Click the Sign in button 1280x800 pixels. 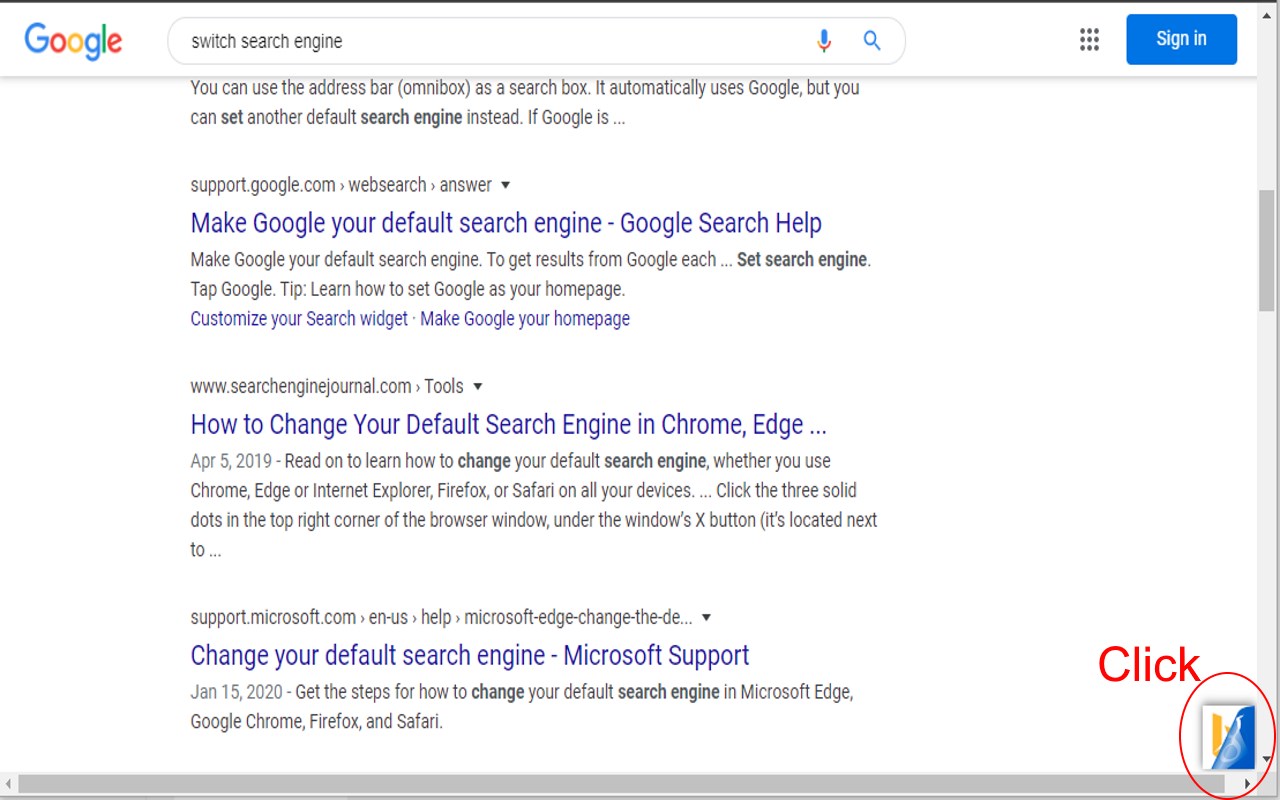[x=1181, y=39]
